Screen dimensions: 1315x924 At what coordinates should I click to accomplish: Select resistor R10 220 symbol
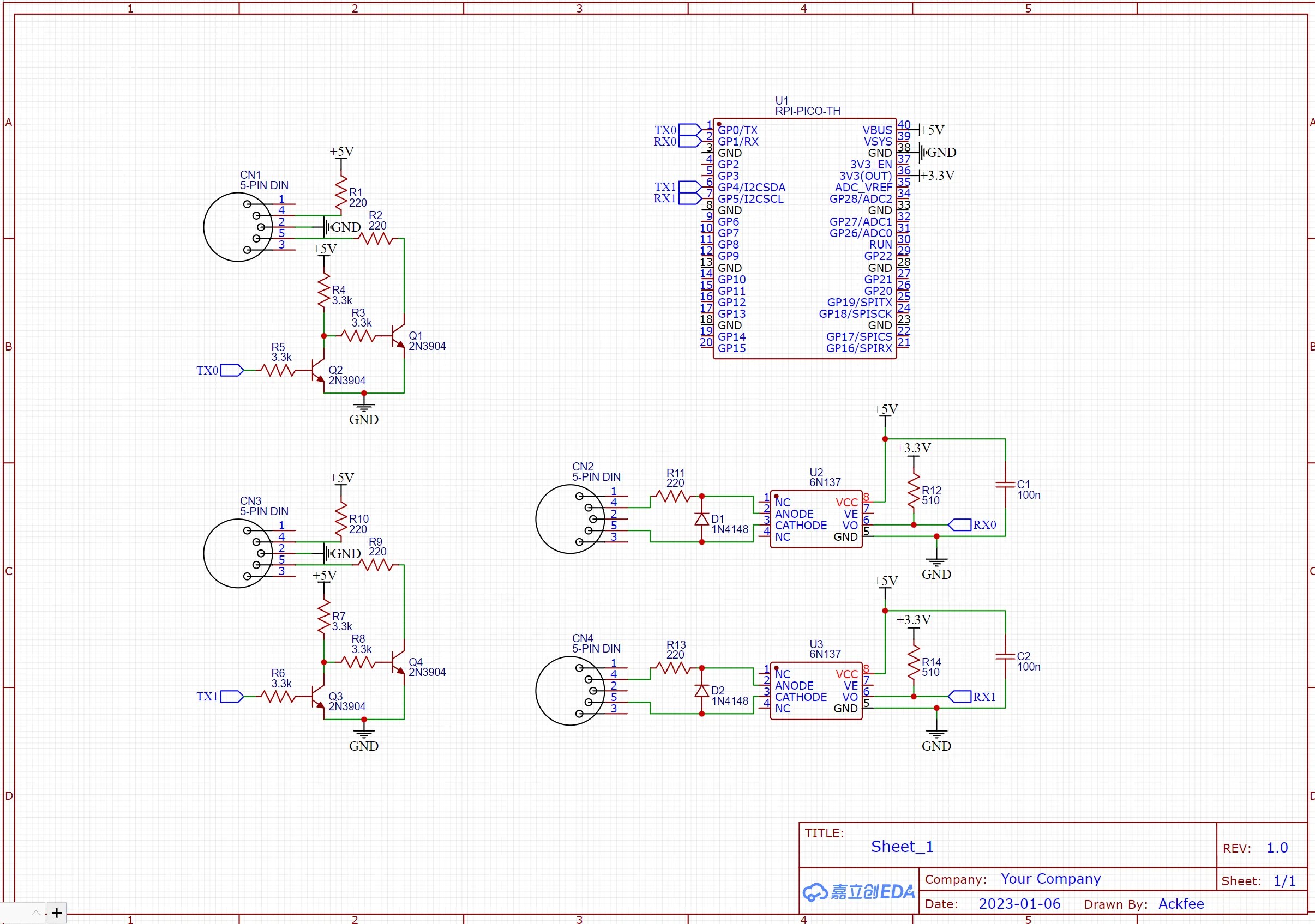click(x=341, y=520)
